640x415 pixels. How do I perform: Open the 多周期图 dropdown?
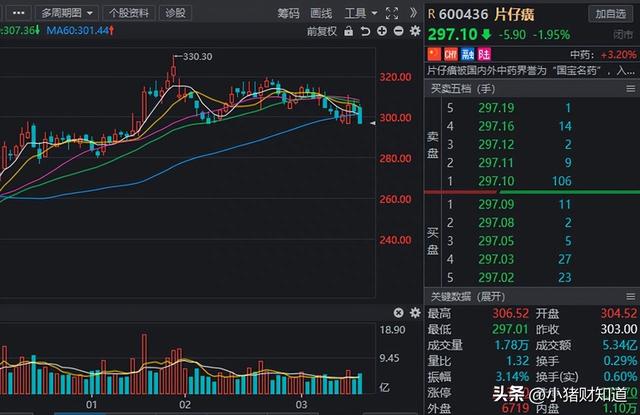point(67,13)
